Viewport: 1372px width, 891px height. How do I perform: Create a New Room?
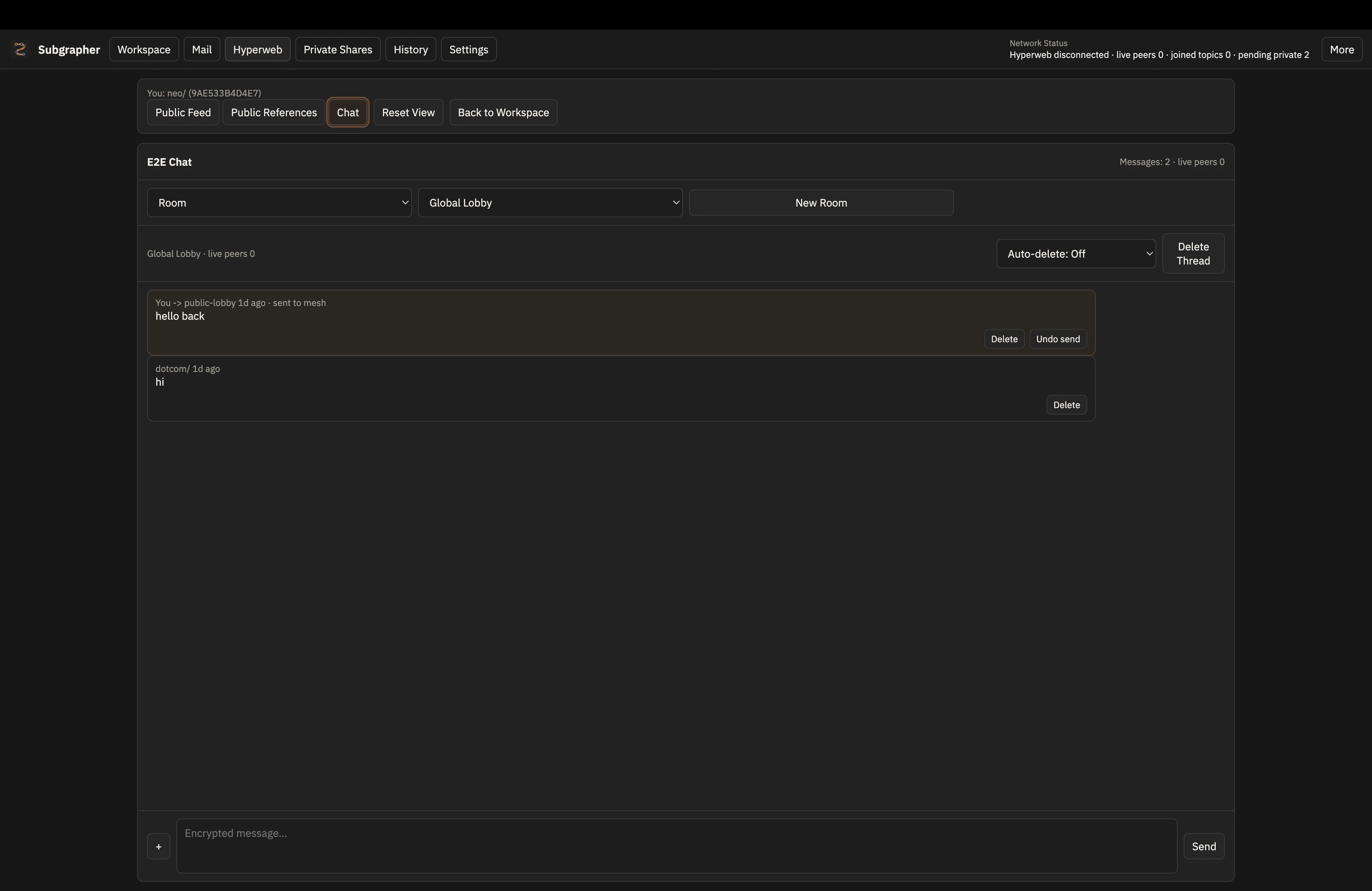point(821,202)
